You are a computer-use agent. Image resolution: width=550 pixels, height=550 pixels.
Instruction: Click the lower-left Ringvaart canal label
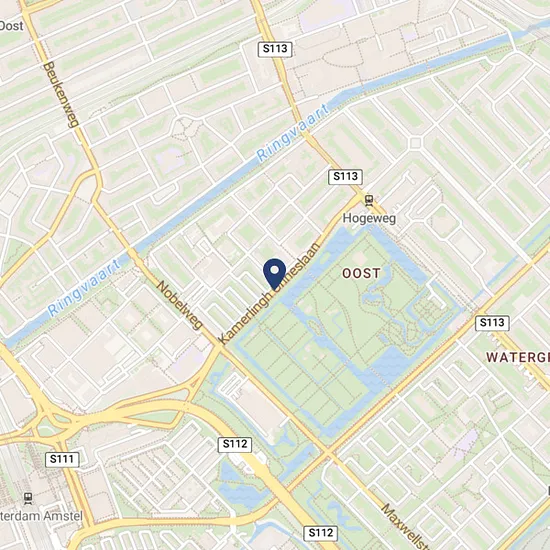[84, 287]
